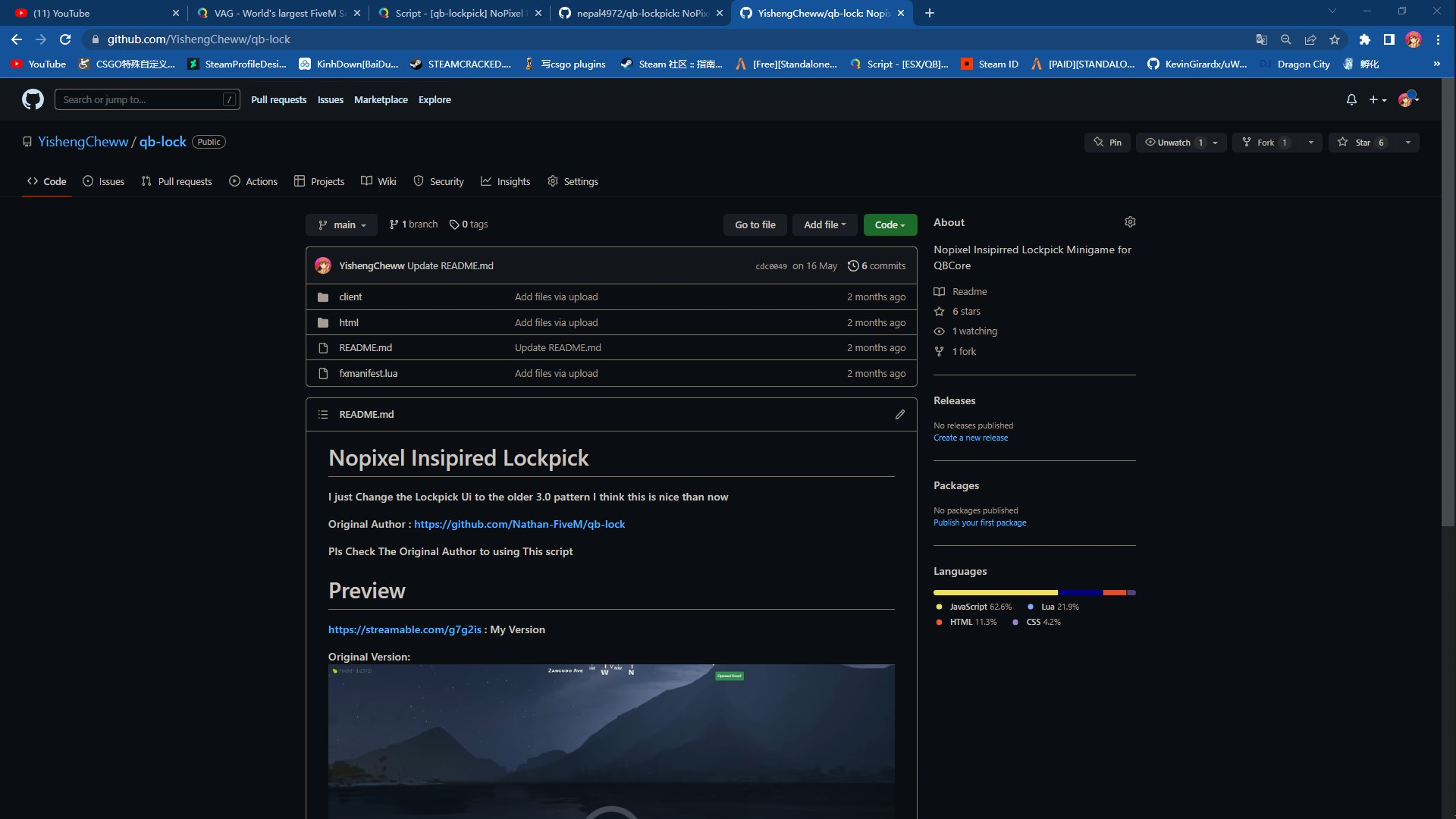Open the Insights tab

click(x=505, y=181)
